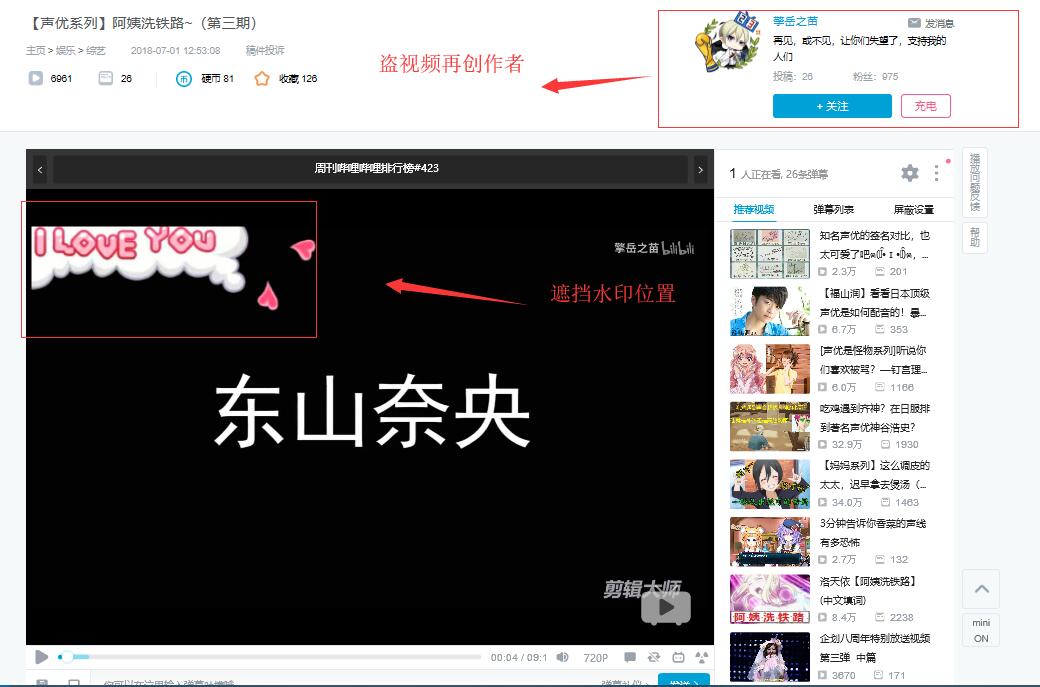Switch to 屏蔽设置 tab
Viewport: 1040px width, 687px height.
(x=913, y=210)
